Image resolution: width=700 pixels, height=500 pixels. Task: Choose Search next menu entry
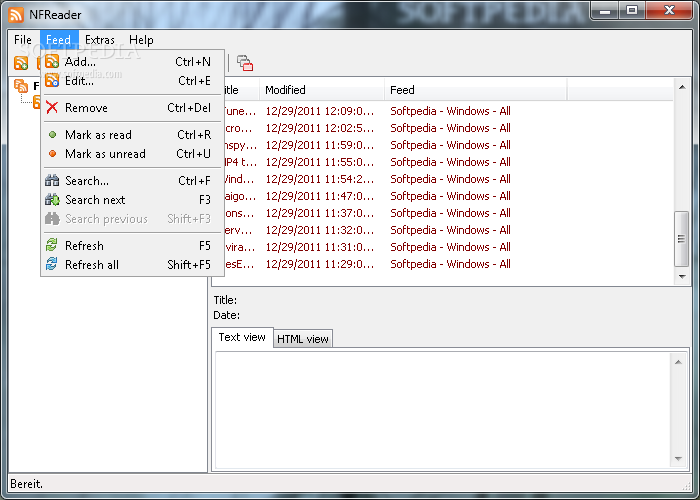[133, 200]
